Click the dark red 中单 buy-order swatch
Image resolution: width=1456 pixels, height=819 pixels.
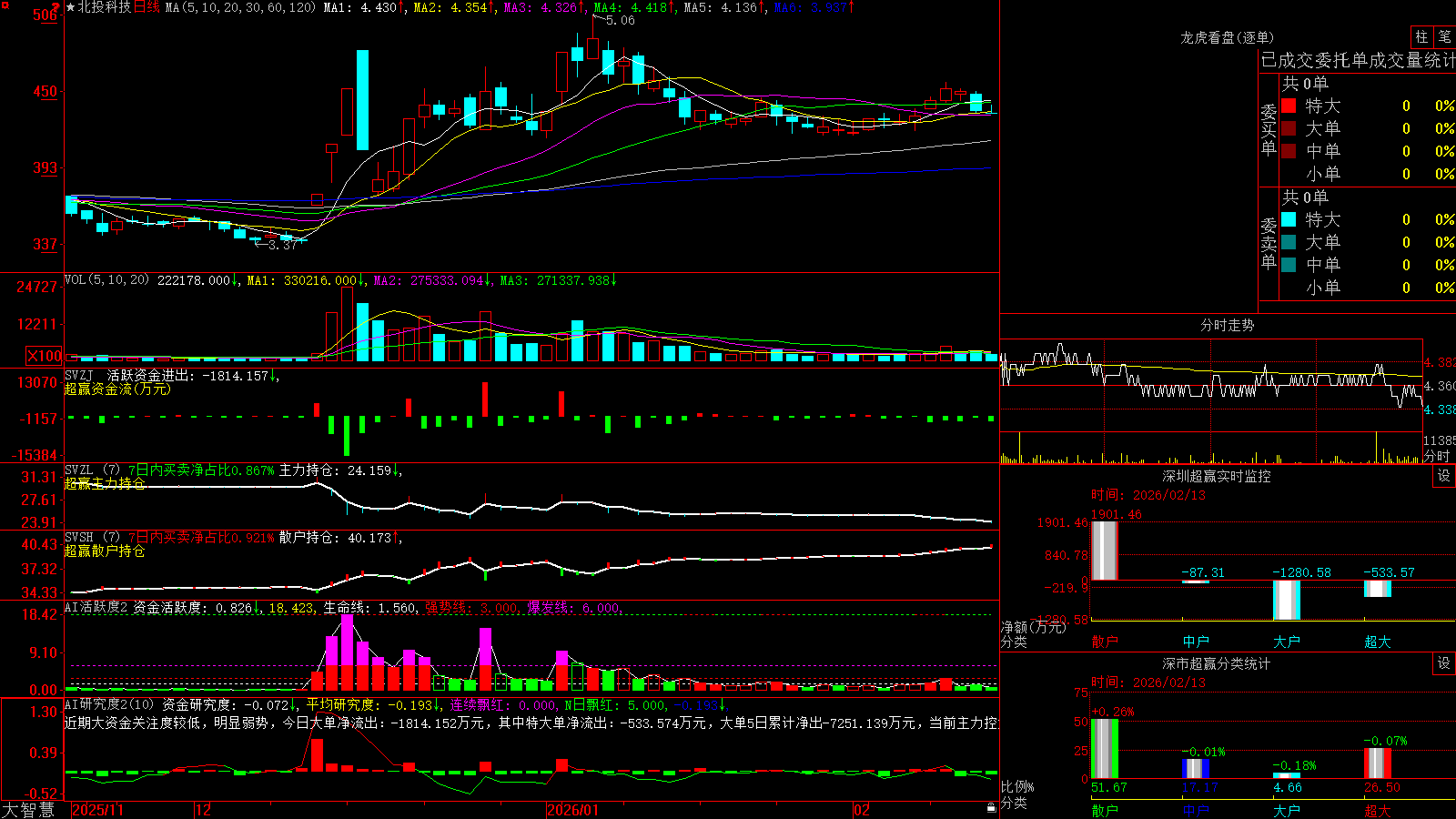coord(1289,151)
